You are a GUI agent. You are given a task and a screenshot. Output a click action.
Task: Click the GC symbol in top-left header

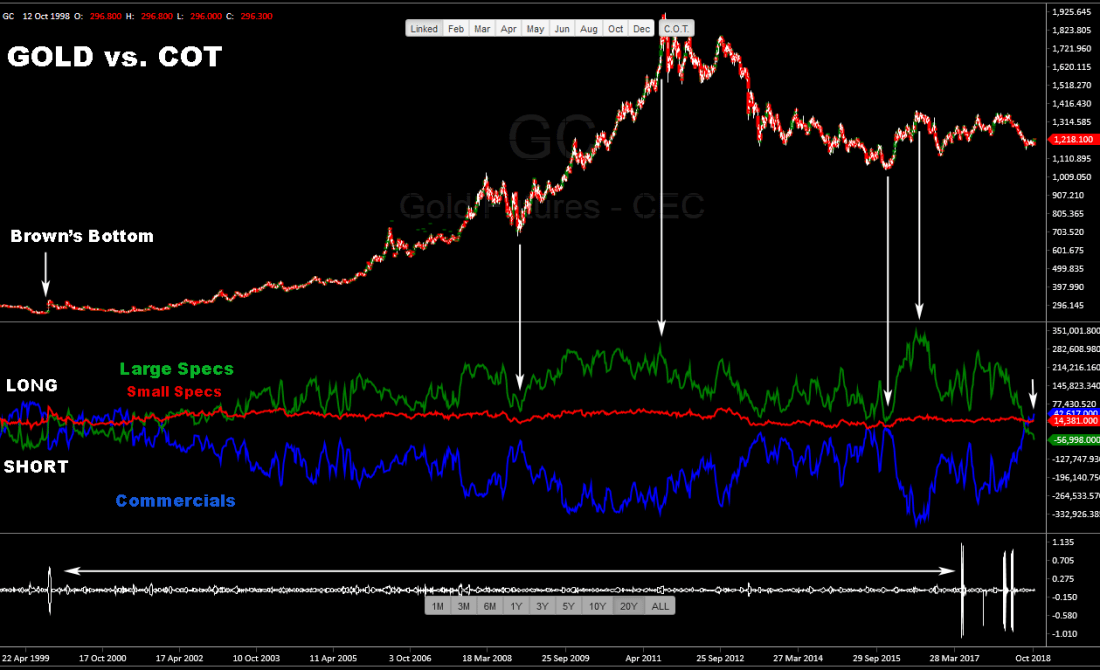click(8, 16)
